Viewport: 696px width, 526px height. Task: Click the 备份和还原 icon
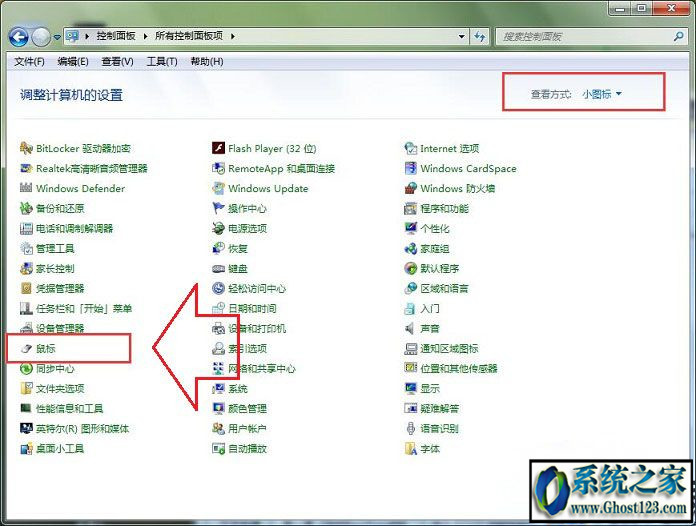pyautogui.click(x=26, y=208)
